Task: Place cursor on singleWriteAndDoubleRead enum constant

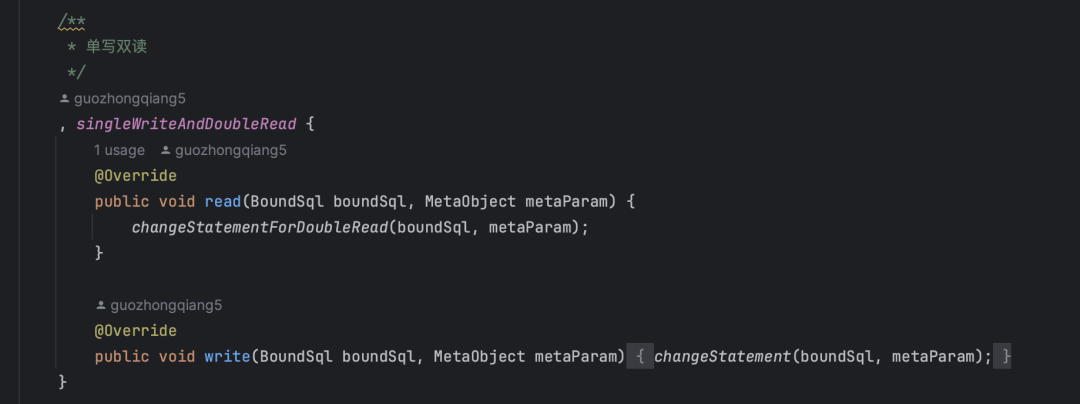Action: (x=186, y=125)
